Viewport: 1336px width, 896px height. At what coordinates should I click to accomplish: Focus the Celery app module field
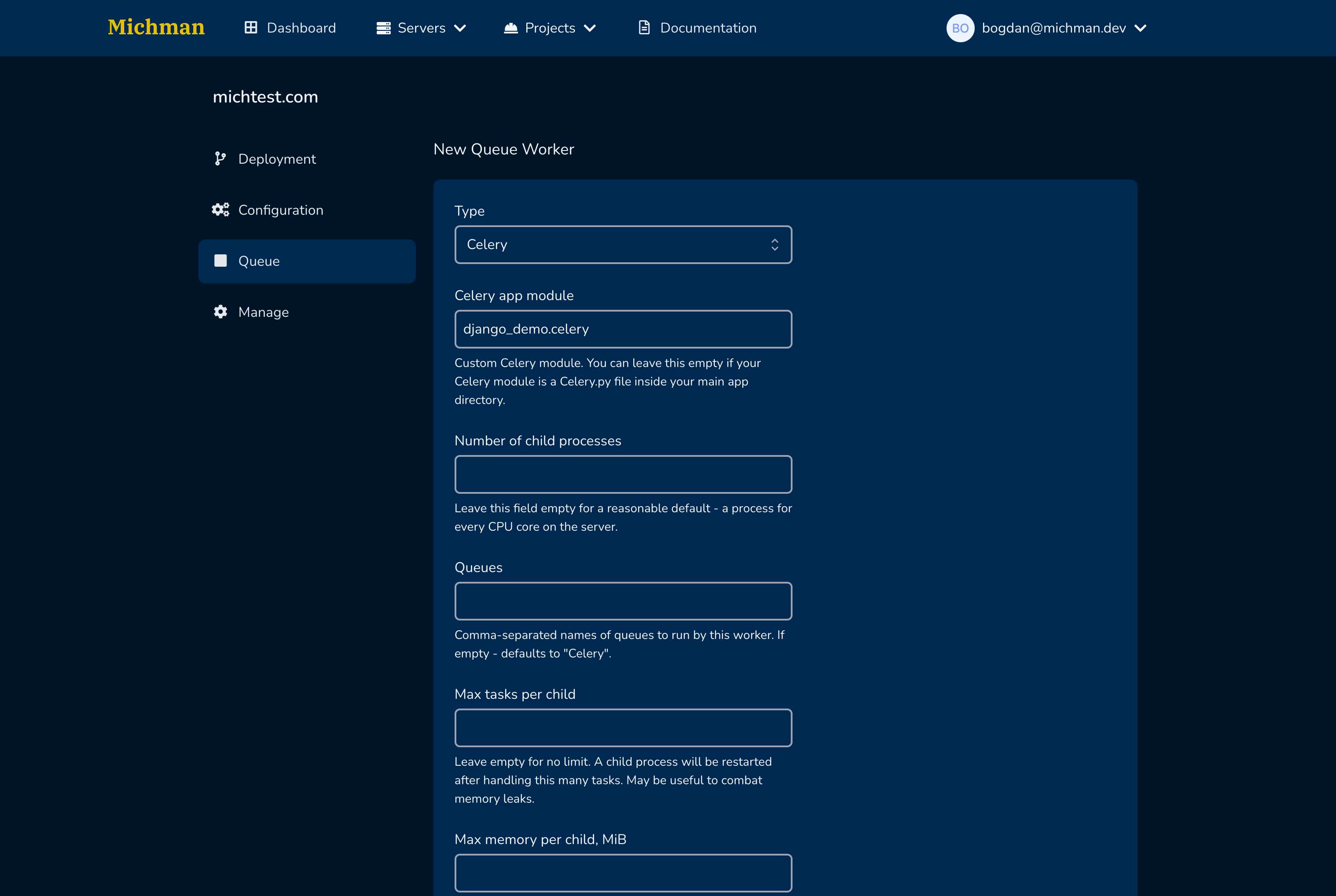pos(623,329)
